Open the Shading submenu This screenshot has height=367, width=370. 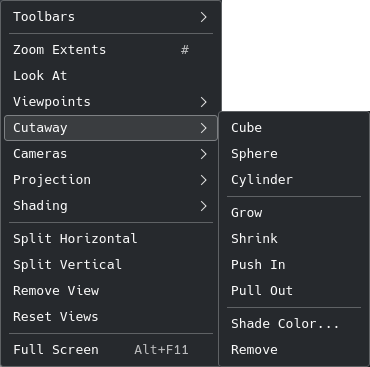111,206
